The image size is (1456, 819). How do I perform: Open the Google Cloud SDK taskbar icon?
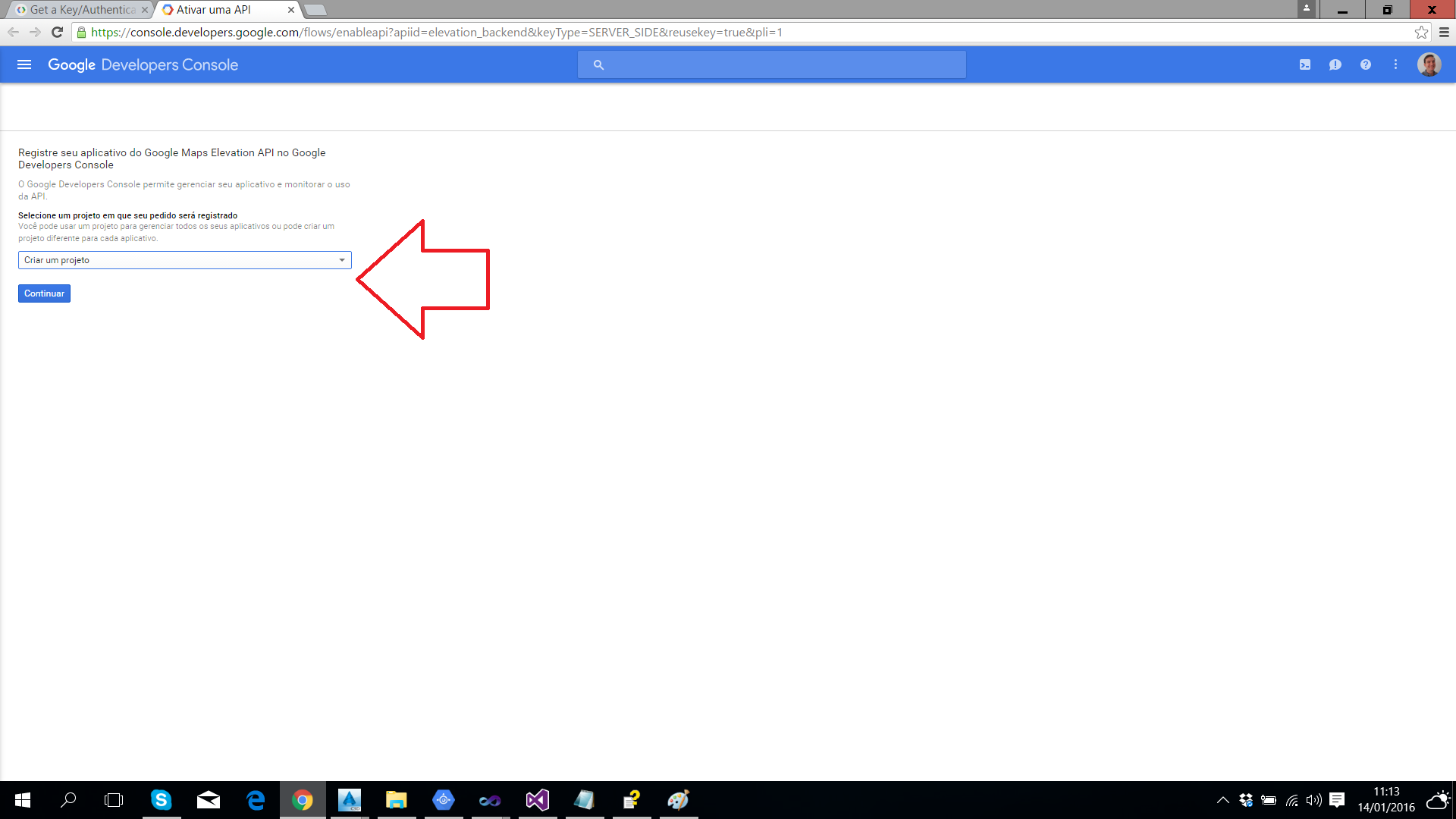(444, 800)
